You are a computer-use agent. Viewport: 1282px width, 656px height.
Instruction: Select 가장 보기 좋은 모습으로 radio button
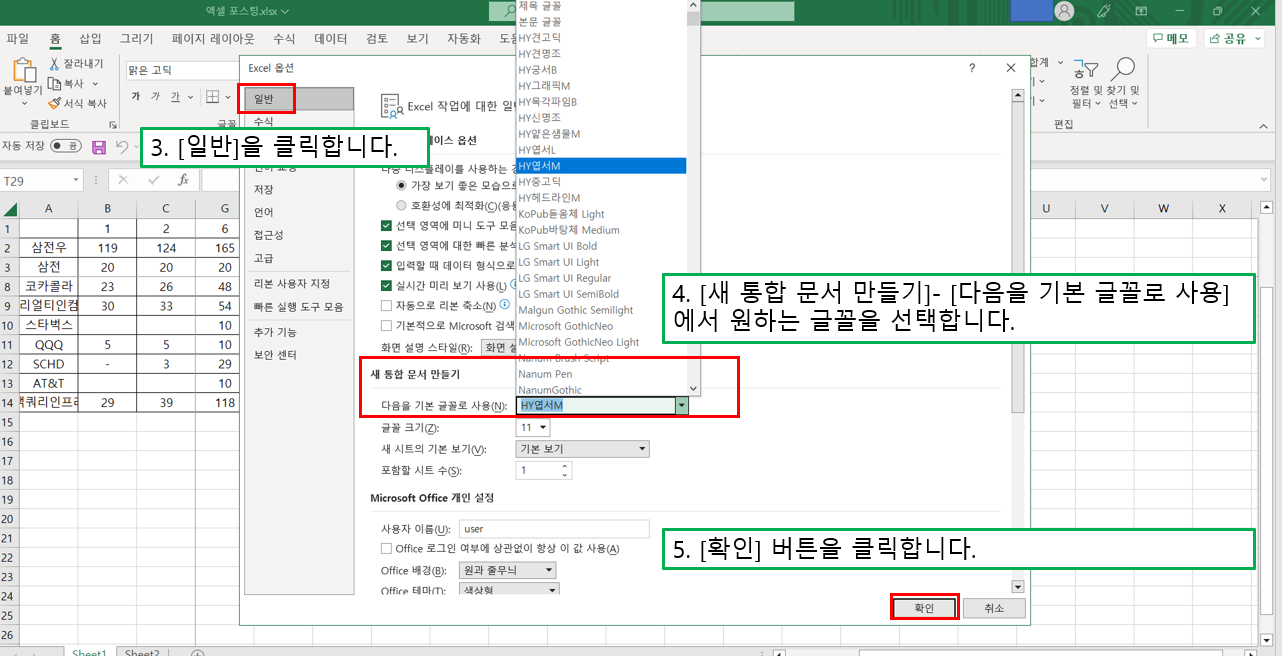click(402, 185)
